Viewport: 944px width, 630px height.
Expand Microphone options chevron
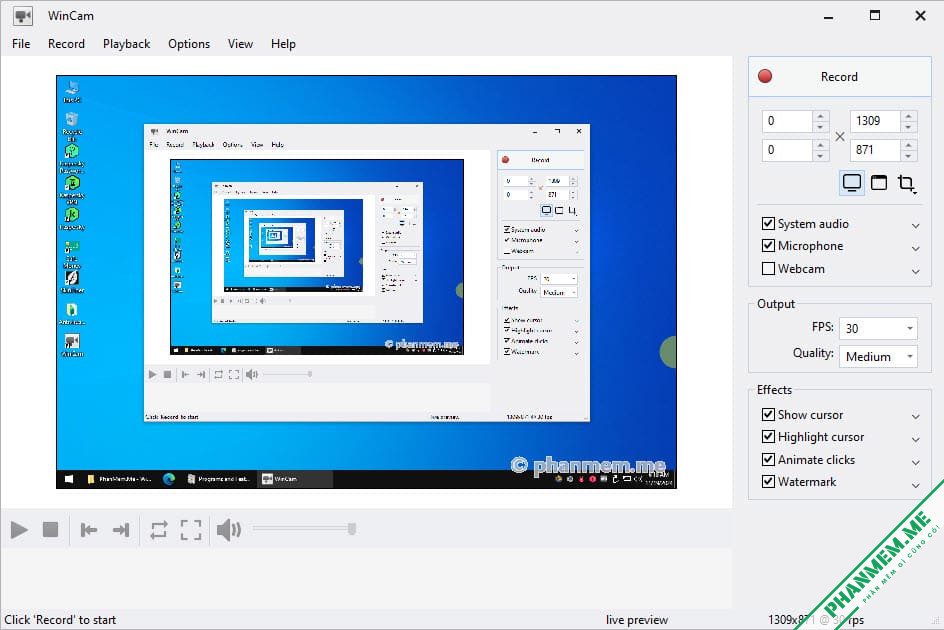[915, 248]
